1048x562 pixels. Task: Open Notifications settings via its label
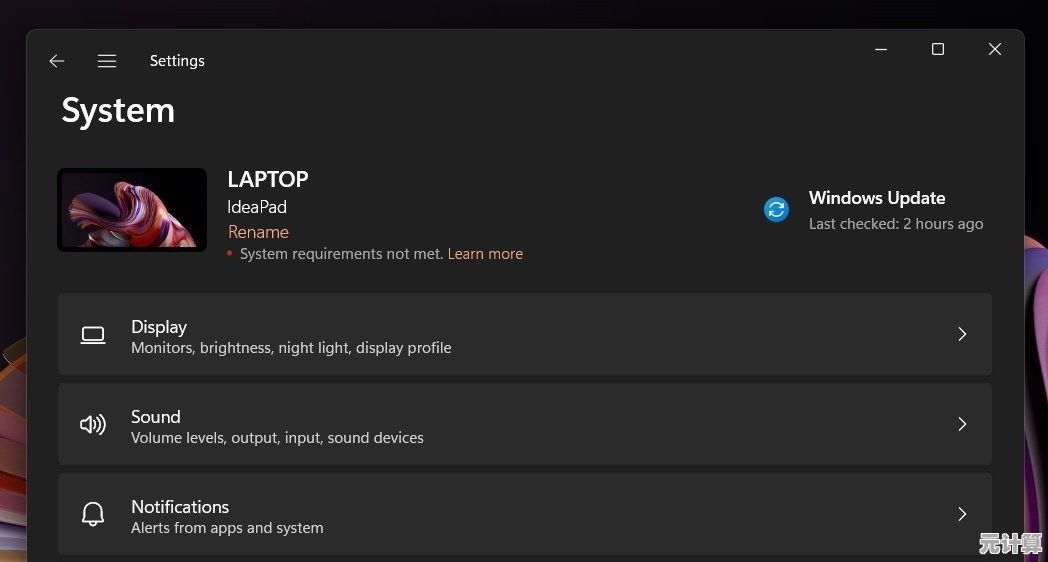coord(180,507)
